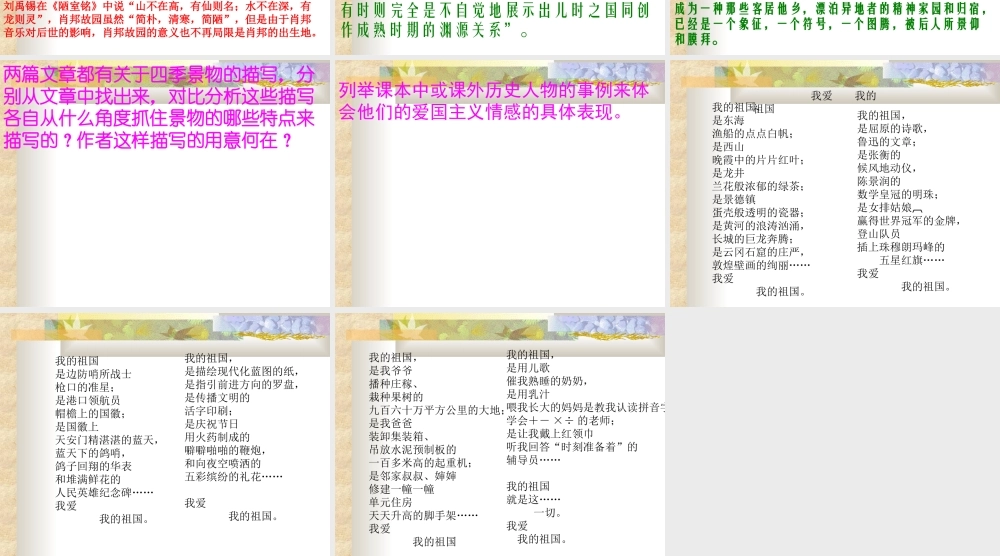Viewport: 1000px width, 556px height.
Task: Click the line 天天升高的脚手架
Action: tap(423, 515)
